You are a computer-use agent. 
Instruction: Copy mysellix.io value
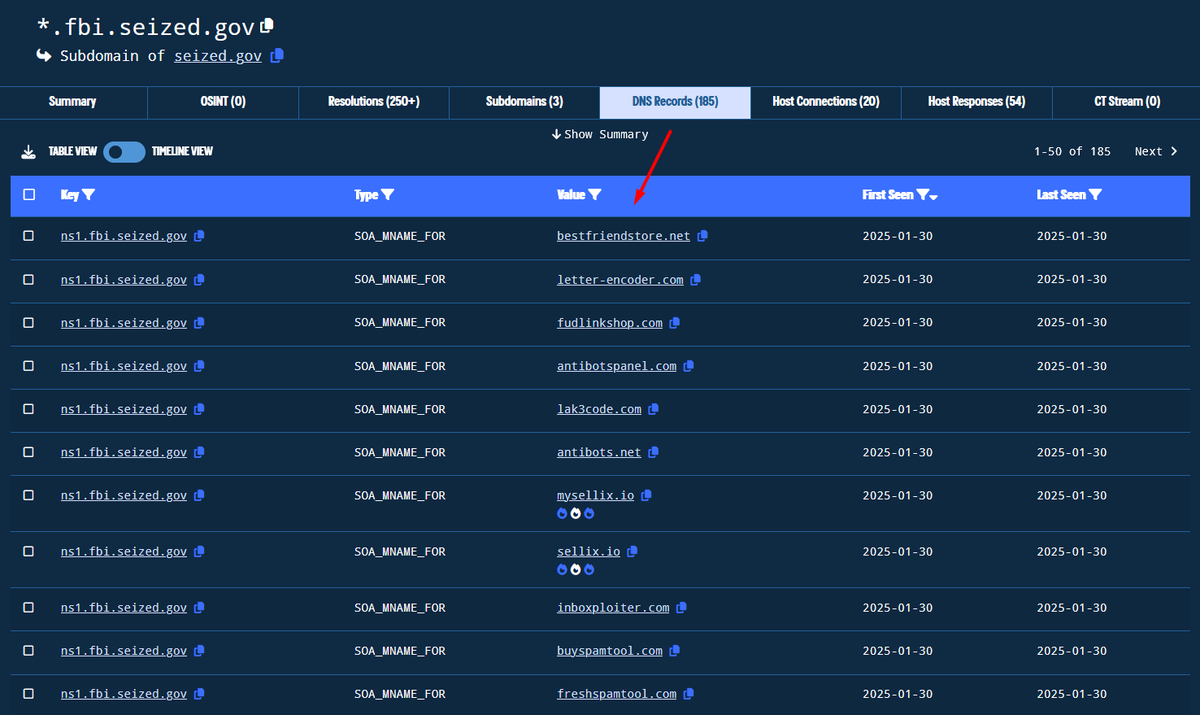[x=646, y=495]
